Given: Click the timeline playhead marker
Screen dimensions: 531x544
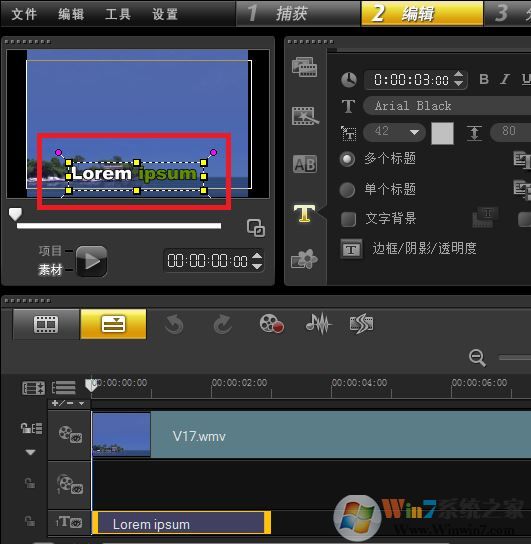Looking at the screenshot, I should pos(91,385).
